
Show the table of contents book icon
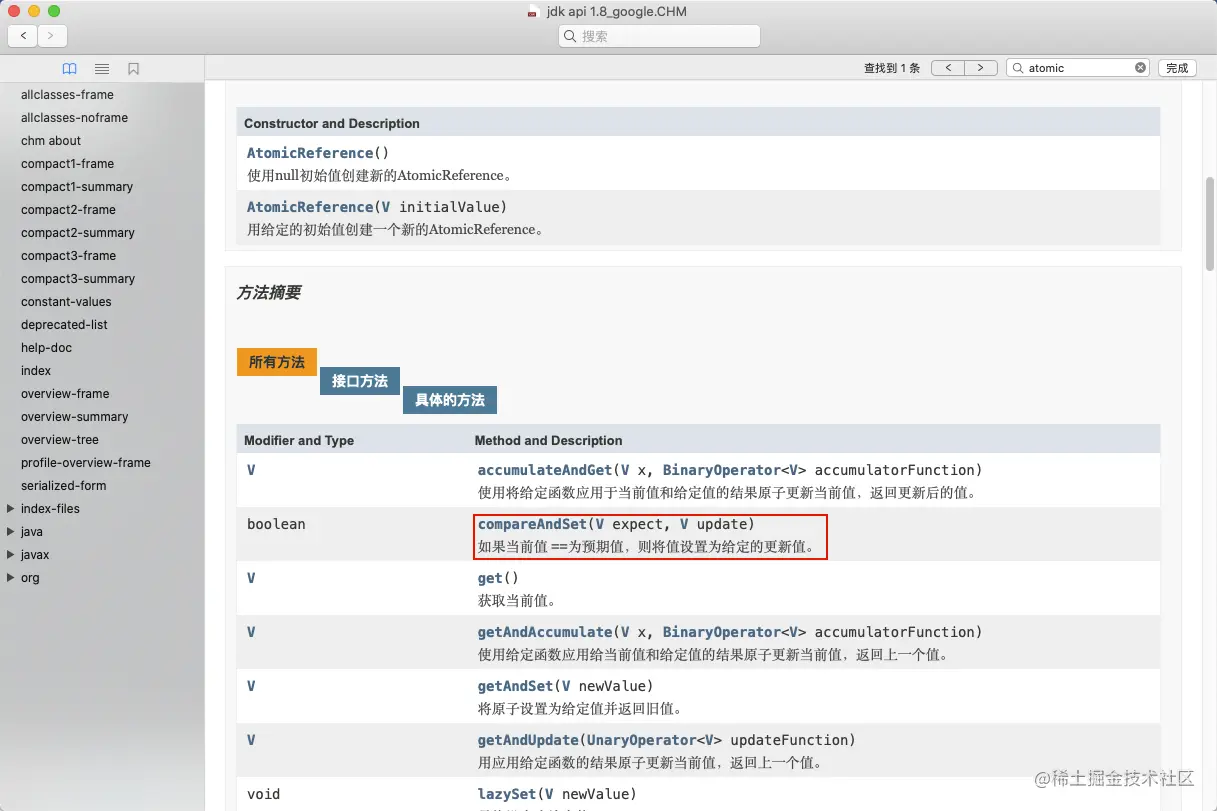coord(69,69)
